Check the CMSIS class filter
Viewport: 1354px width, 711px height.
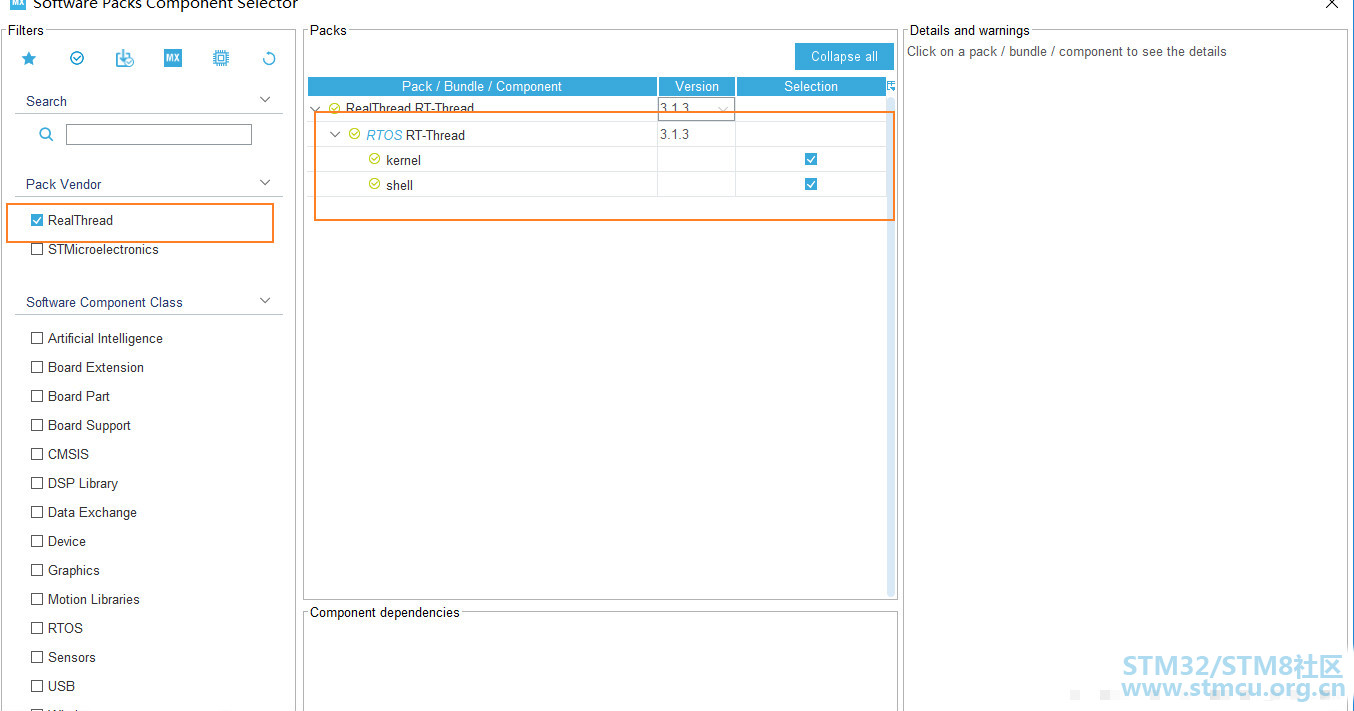[37, 454]
